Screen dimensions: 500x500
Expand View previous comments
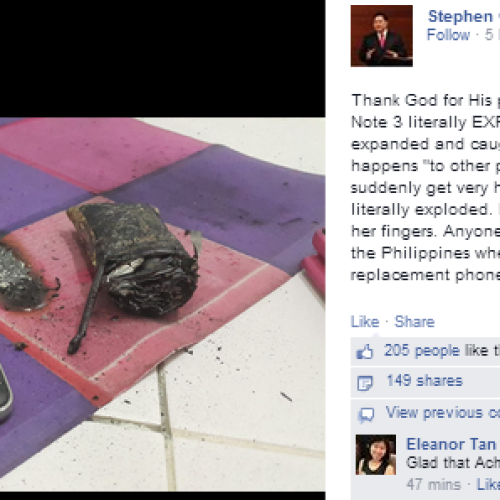point(443,413)
